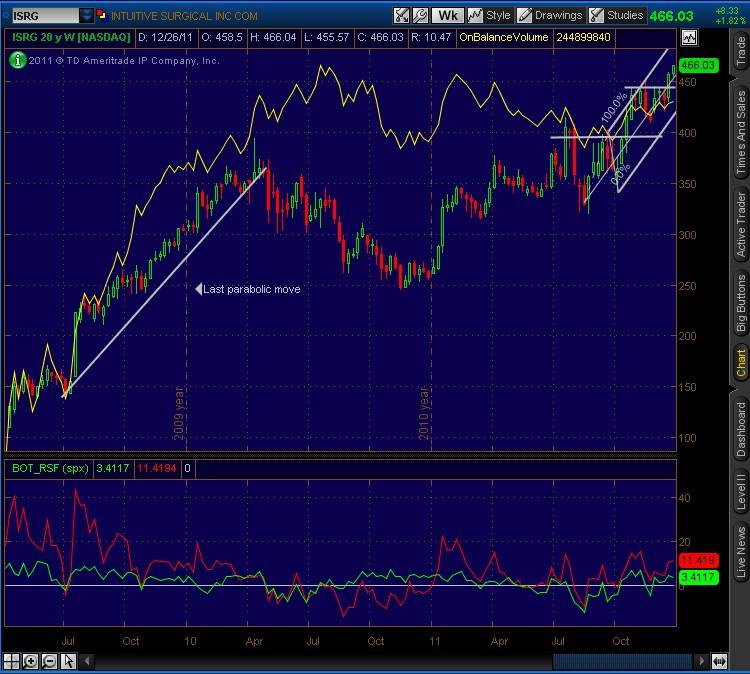Click the C: 466.03 close value

380,37
